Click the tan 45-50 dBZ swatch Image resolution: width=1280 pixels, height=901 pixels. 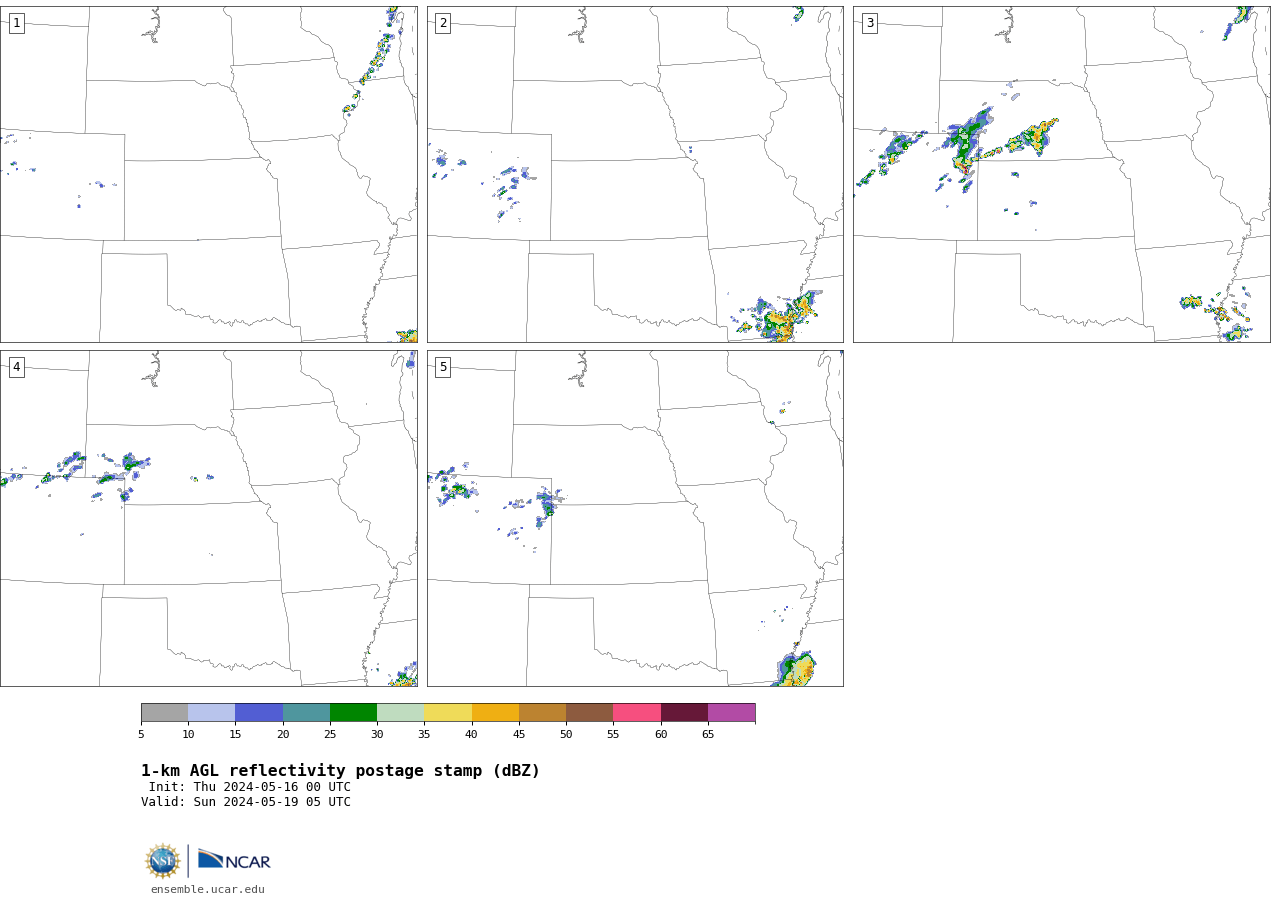[543, 713]
